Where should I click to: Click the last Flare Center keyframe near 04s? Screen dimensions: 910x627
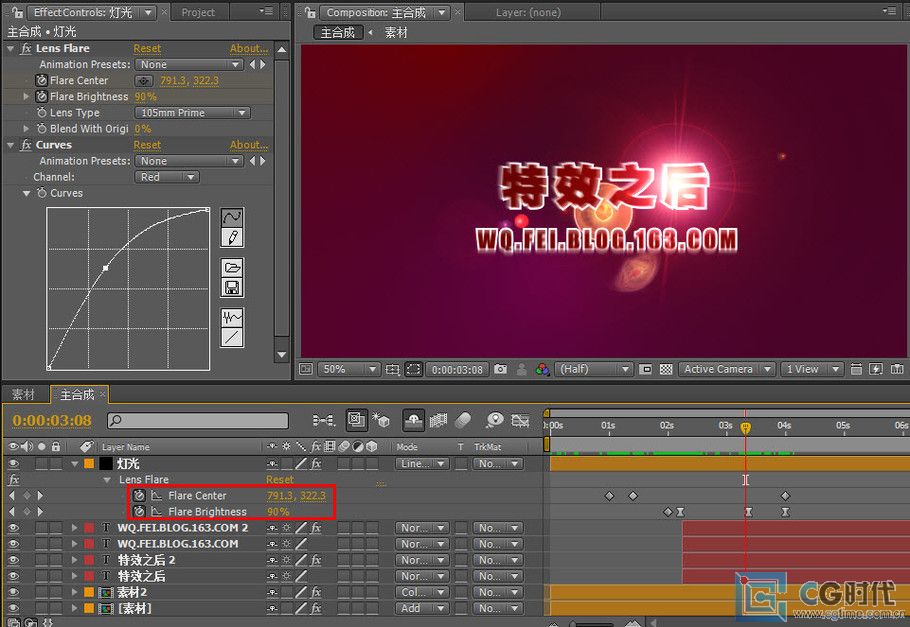point(785,496)
